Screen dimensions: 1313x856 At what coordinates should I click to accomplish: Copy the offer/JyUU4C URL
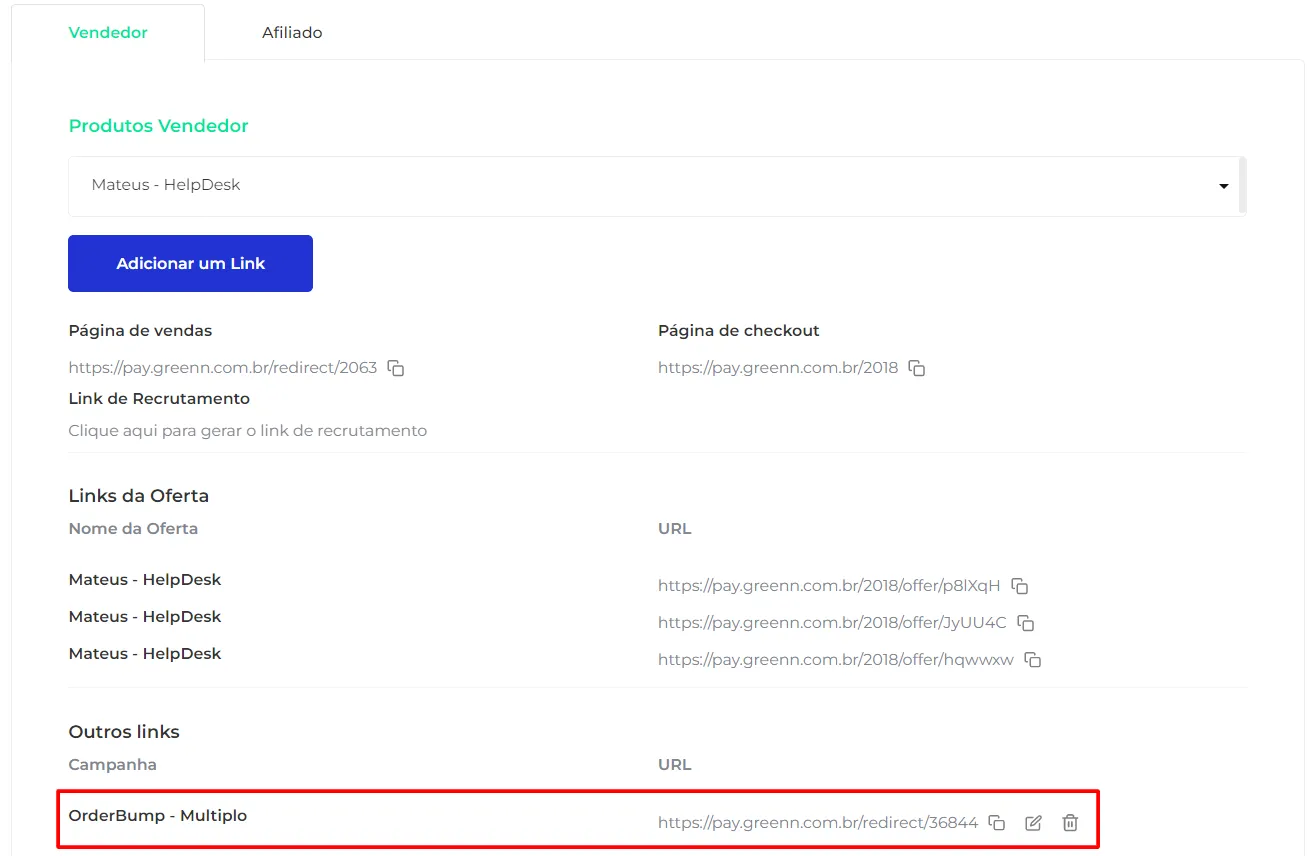coord(1026,623)
